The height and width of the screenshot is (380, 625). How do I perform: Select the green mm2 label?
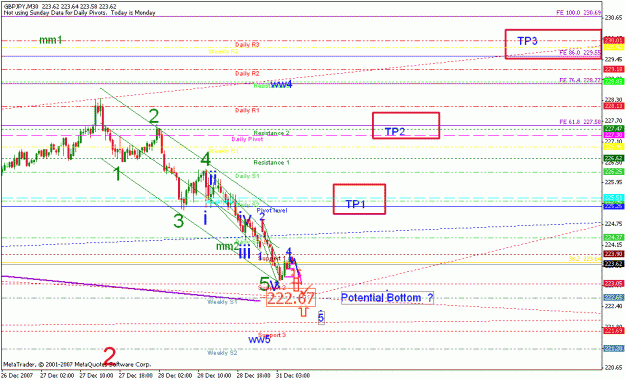tap(228, 246)
